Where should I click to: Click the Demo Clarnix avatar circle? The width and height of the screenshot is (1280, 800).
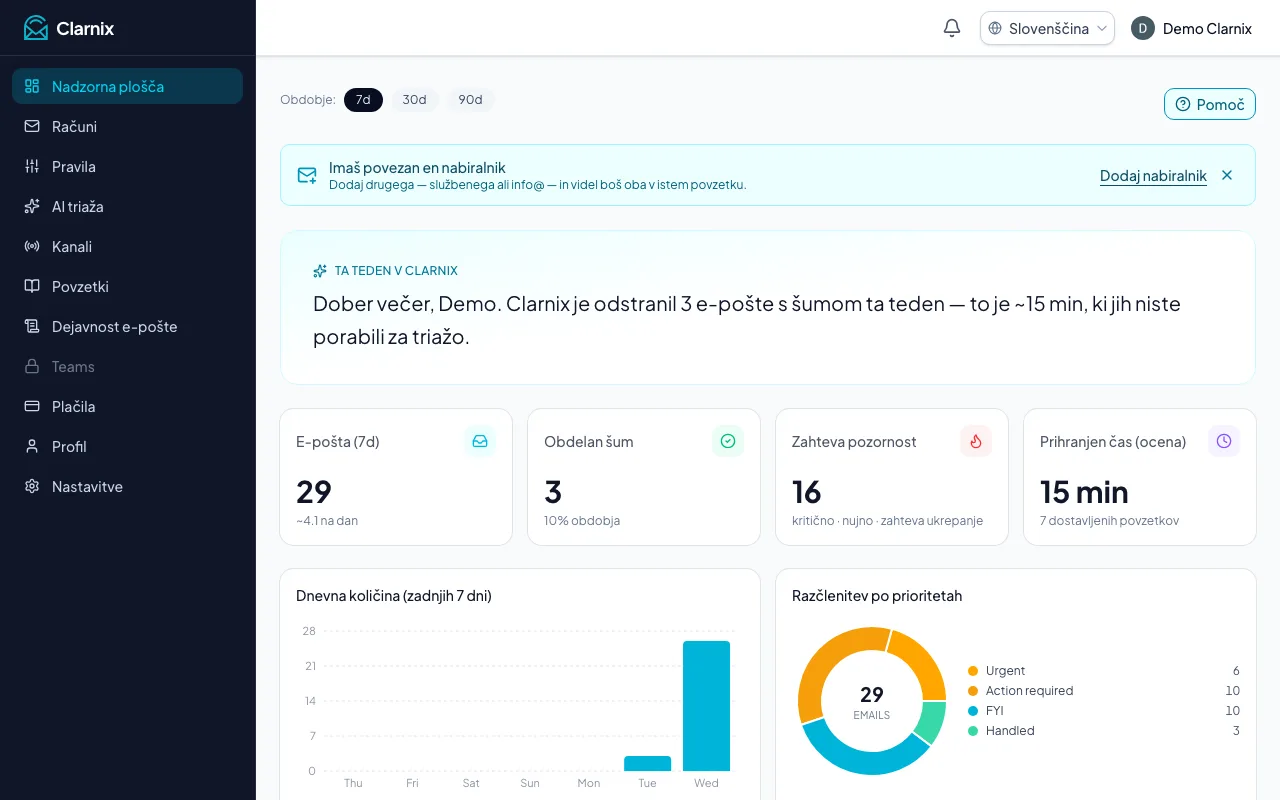tap(1143, 28)
